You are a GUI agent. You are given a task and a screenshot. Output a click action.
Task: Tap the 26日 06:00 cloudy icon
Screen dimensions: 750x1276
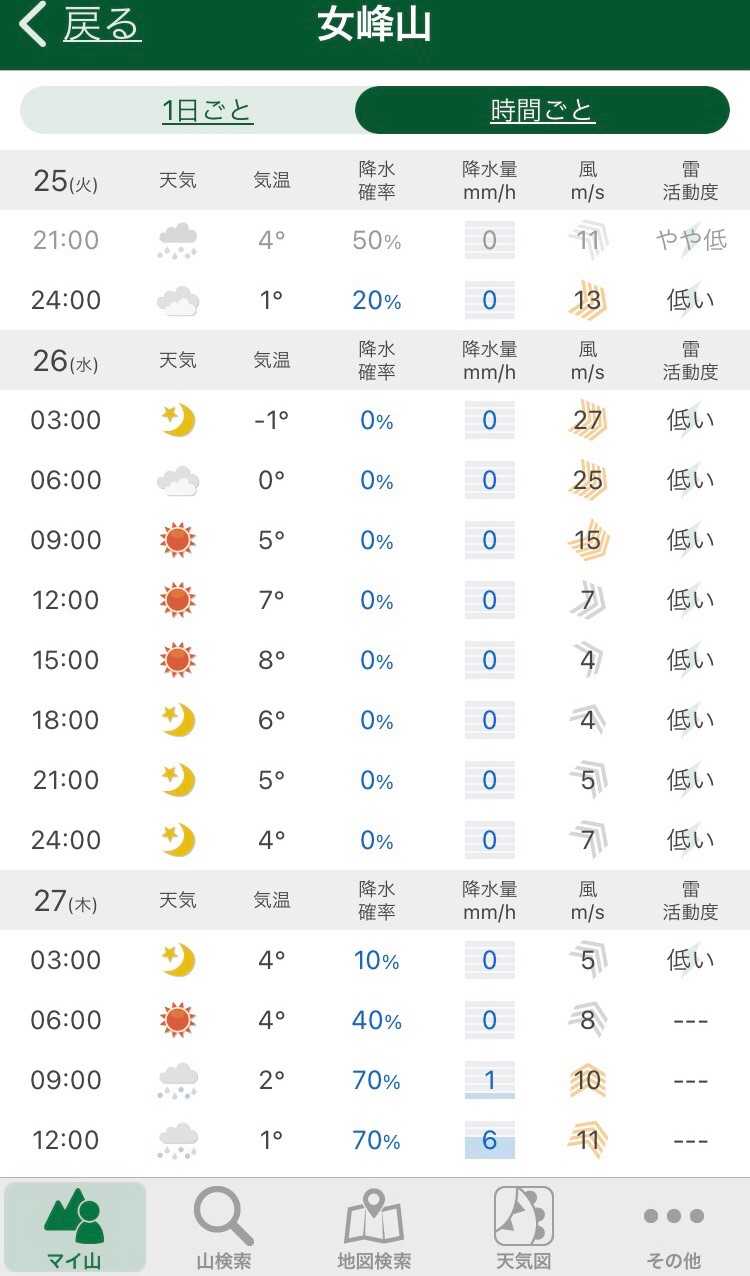[x=178, y=480]
